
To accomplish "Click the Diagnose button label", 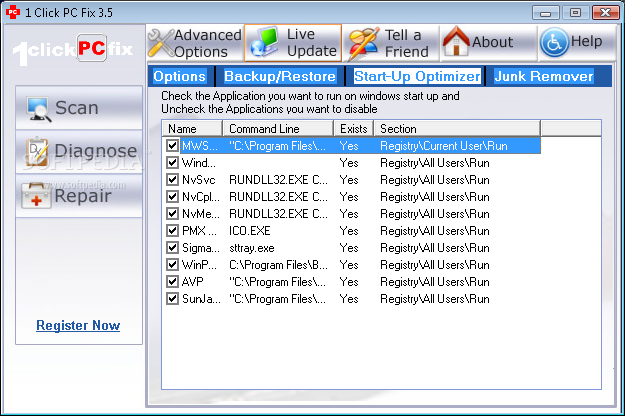I will point(96,151).
